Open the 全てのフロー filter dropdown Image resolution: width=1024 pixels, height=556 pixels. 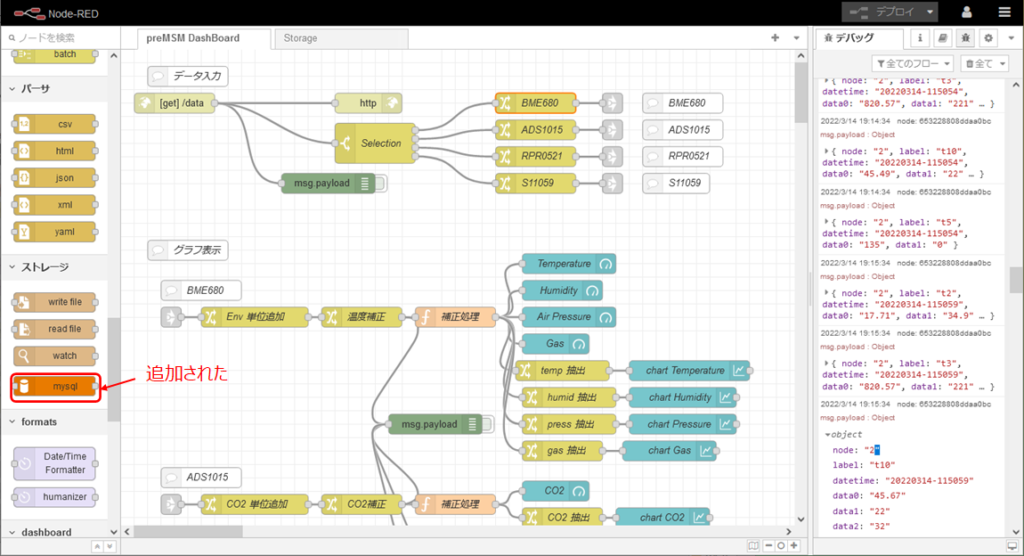tap(913, 63)
